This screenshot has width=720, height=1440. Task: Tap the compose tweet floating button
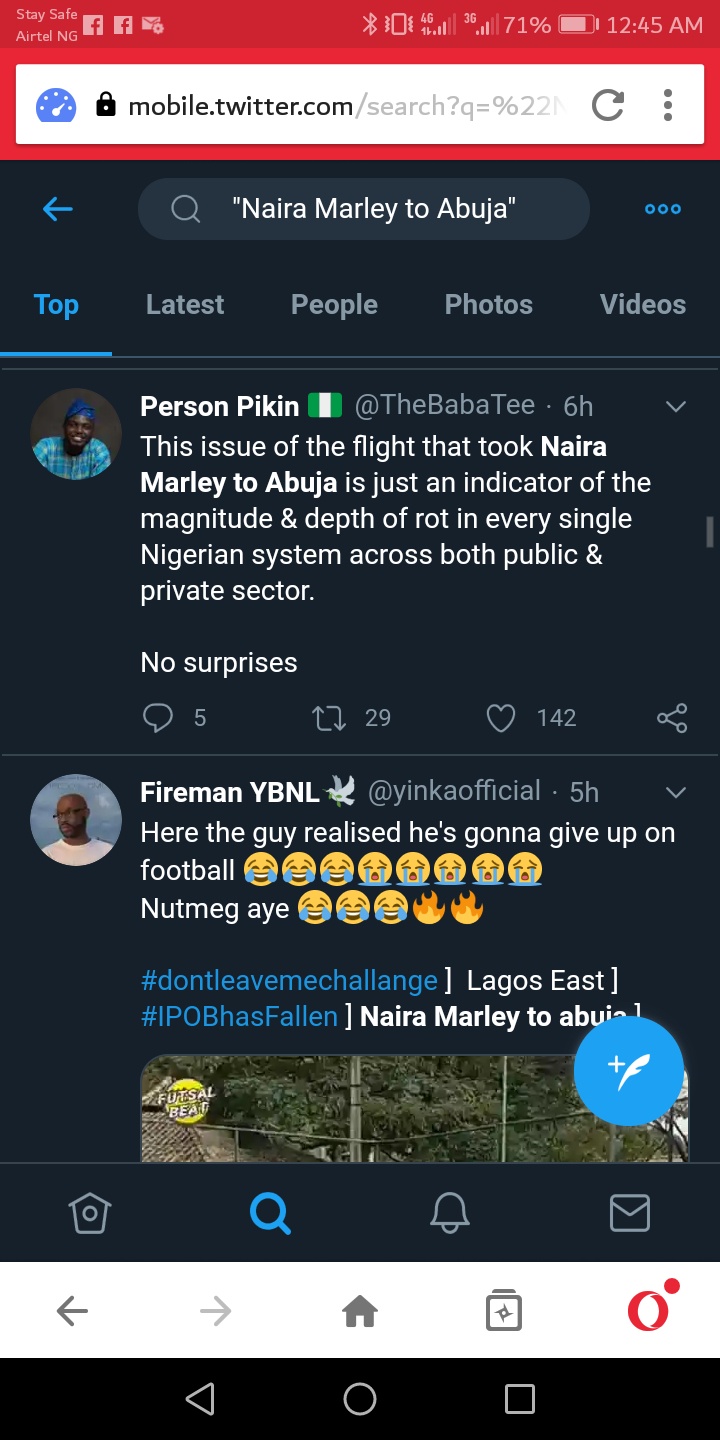pyautogui.click(x=628, y=1071)
